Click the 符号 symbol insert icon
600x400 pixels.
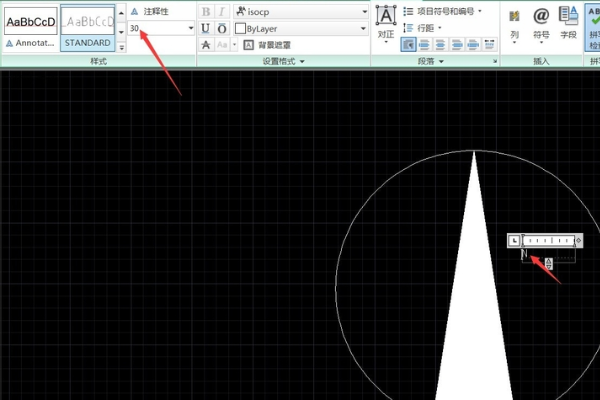coord(541,24)
